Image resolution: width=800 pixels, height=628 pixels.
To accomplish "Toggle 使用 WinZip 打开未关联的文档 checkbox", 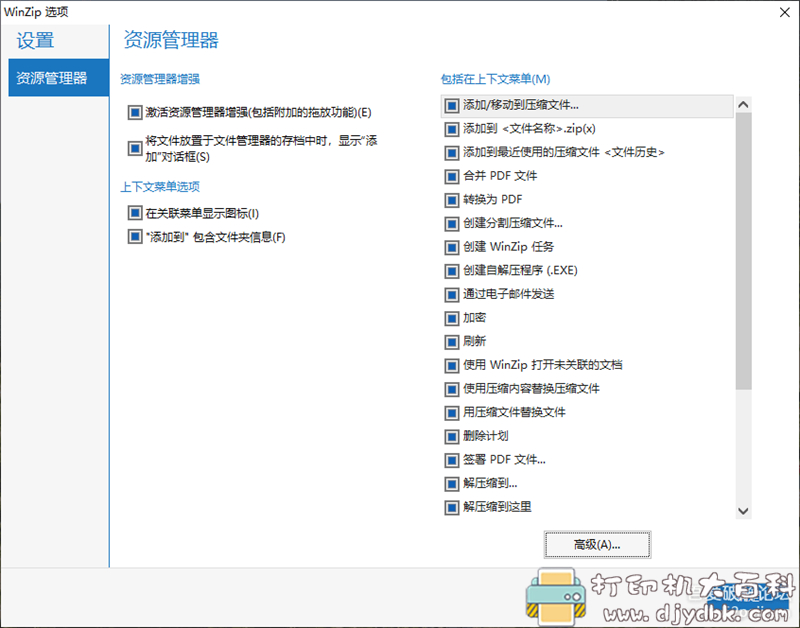I will tap(452, 365).
